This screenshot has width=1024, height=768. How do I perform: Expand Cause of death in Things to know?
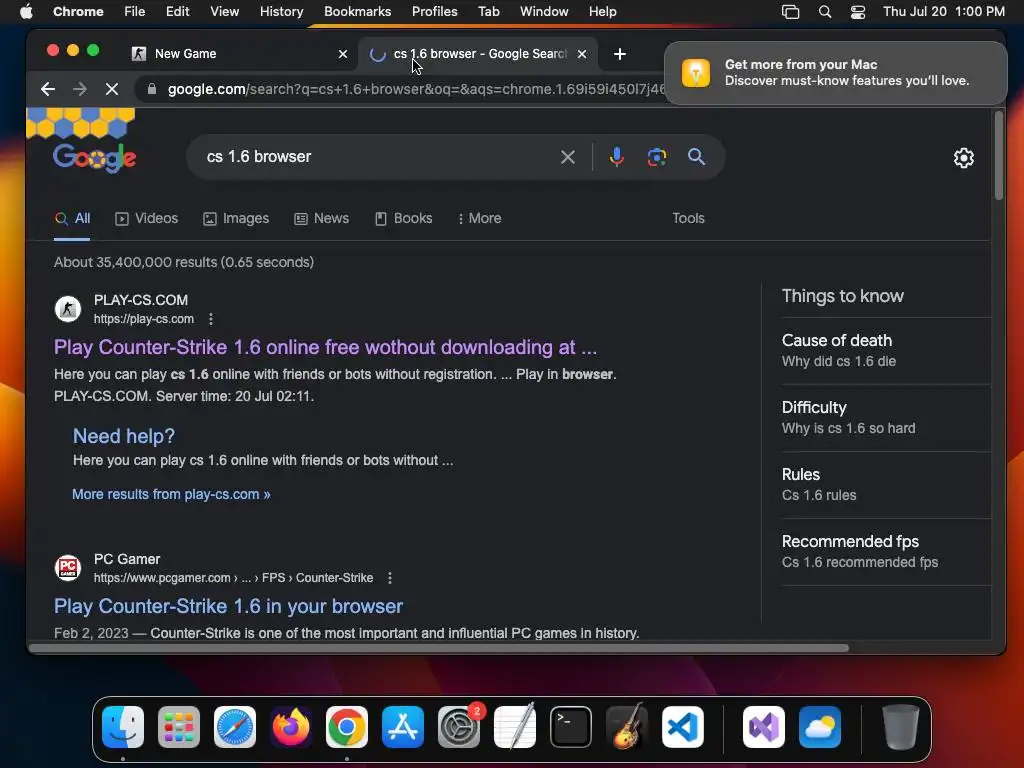pyautogui.click(x=886, y=351)
